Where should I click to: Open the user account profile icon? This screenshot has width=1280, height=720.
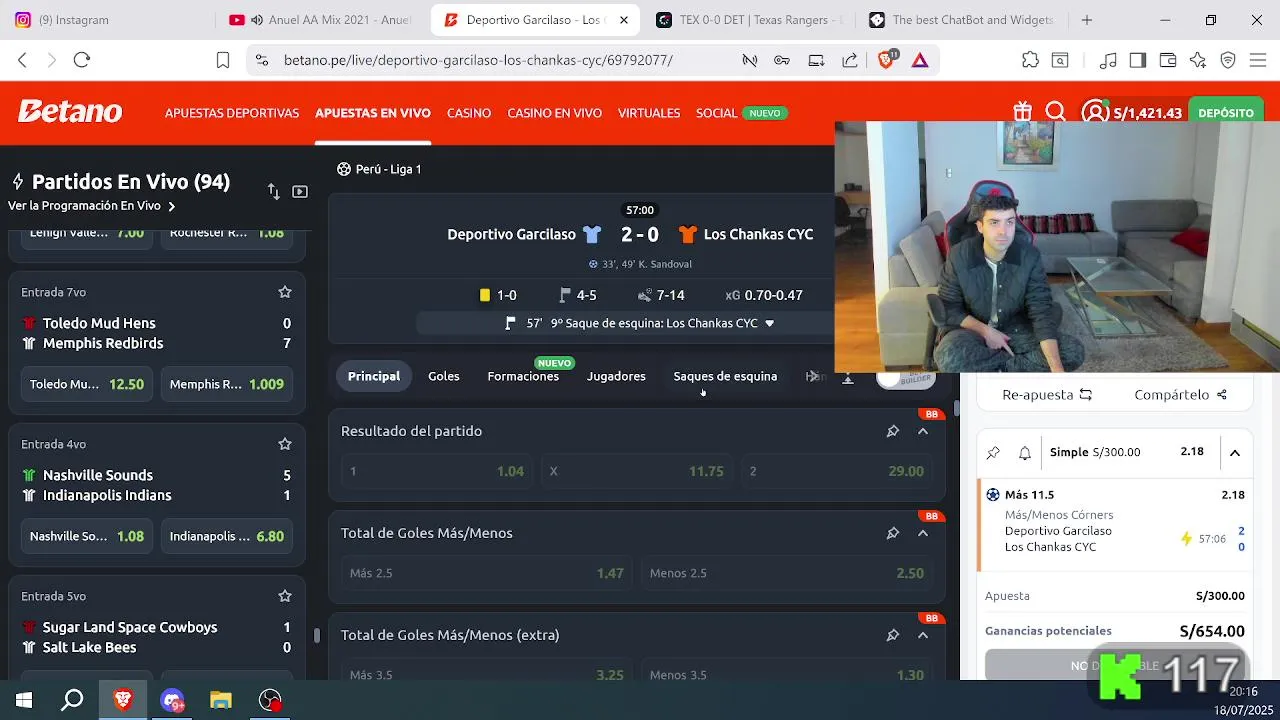pyautogui.click(x=1095, y=112)
